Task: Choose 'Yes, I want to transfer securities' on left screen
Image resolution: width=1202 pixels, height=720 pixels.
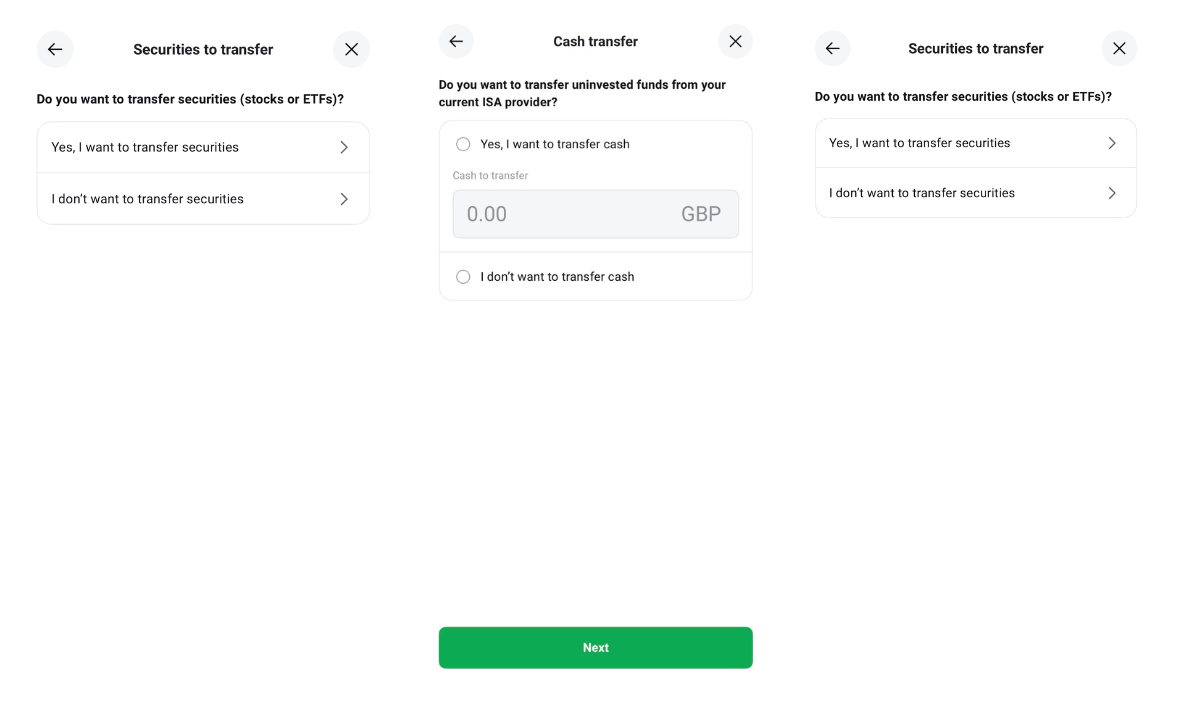Action: pyautogui.click(x=145, y=147)
